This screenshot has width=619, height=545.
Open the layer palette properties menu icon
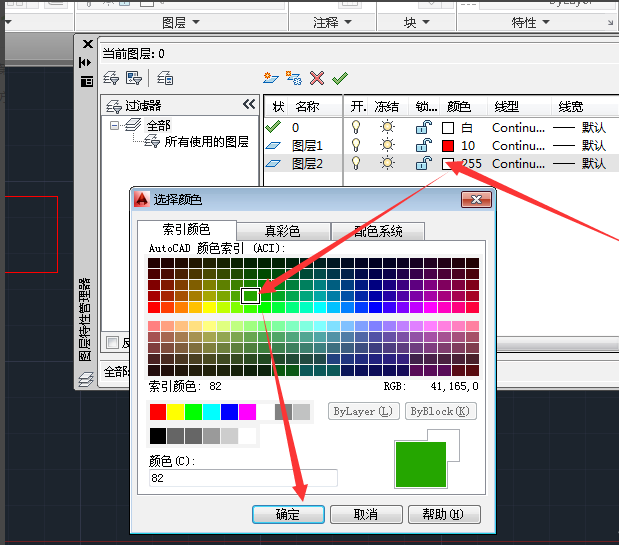(x=86, y=81)
